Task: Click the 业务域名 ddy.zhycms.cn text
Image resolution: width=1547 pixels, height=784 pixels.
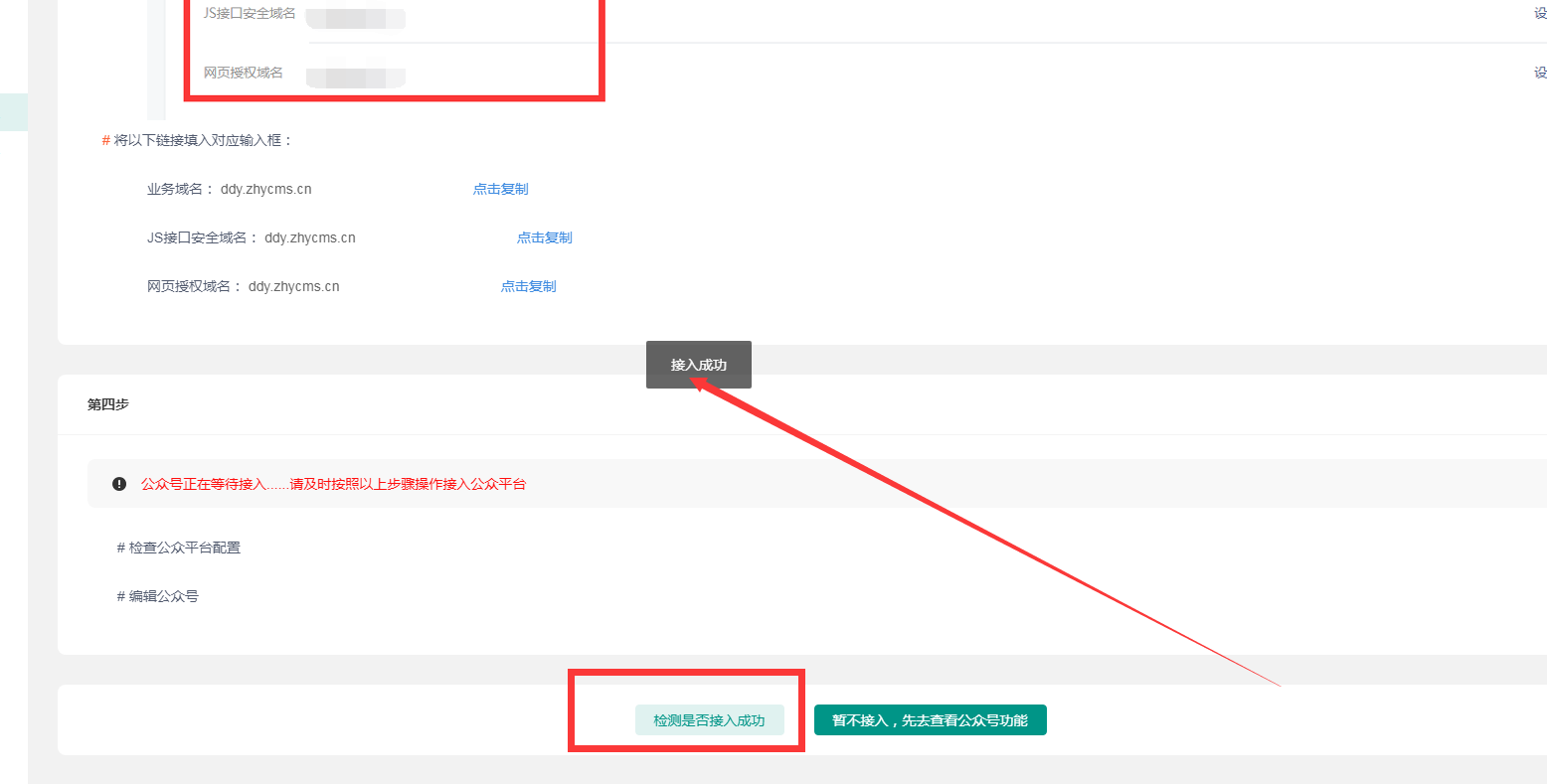Action: pyautogui.click(x=265, y=189)
